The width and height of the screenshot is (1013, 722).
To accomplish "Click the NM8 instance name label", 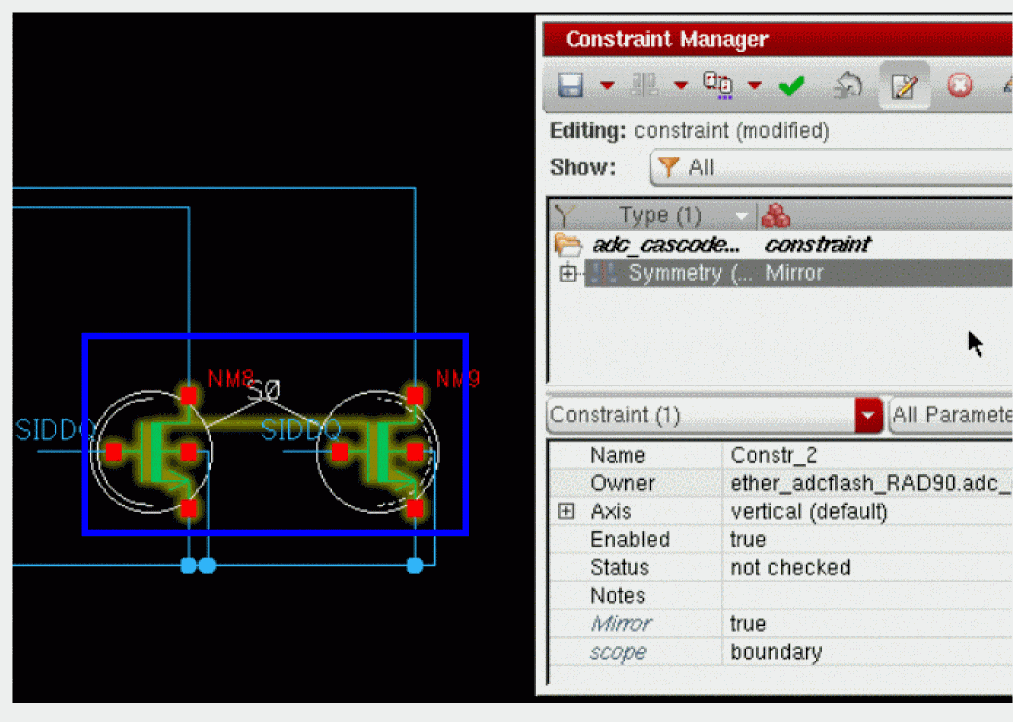I will [x=231, y=379].
